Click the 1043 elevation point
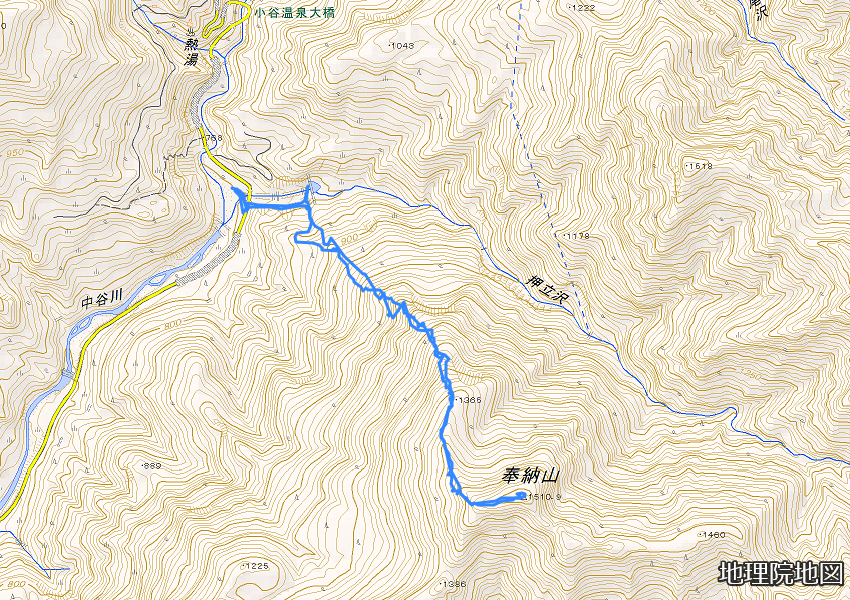The width and height of the screenshot is (850, 600). (402, 46)
